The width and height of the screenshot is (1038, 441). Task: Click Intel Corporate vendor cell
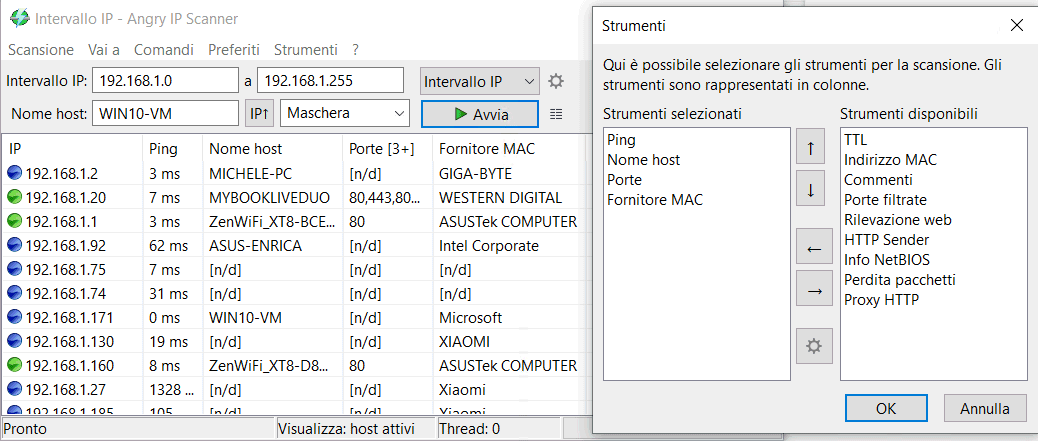[489, 246]
